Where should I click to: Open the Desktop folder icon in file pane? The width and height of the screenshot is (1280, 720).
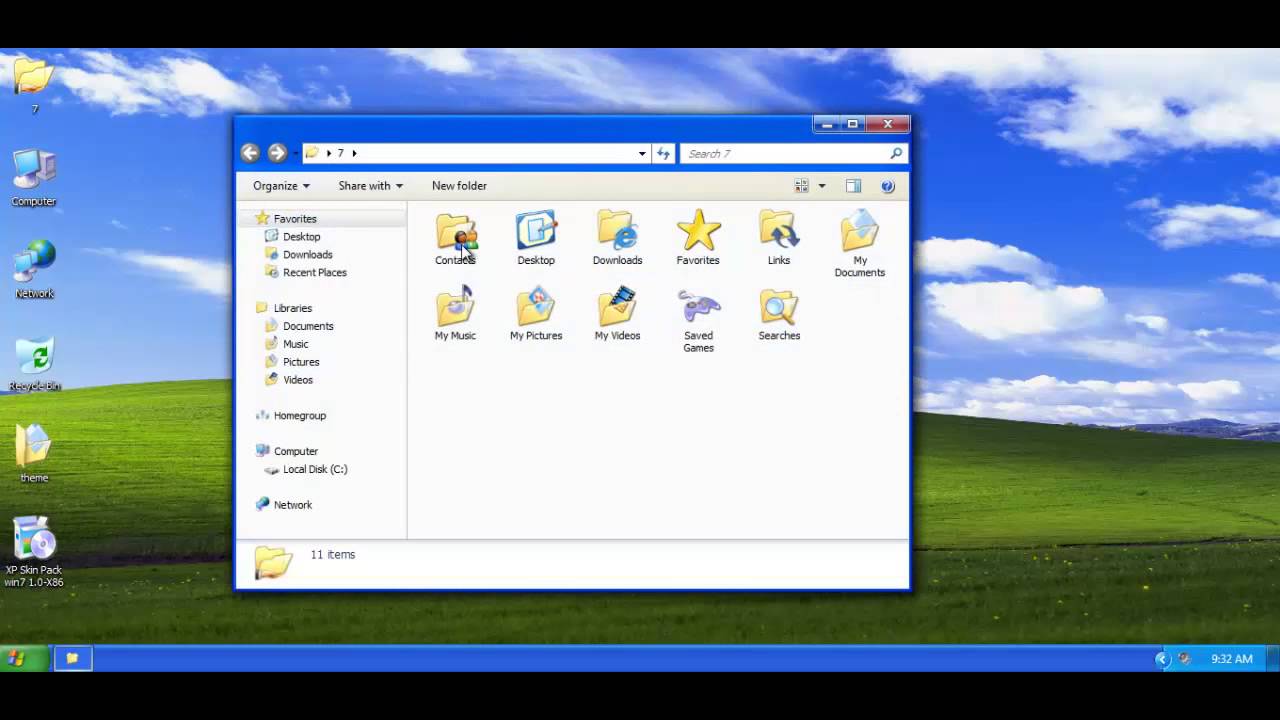pos(536,239)
